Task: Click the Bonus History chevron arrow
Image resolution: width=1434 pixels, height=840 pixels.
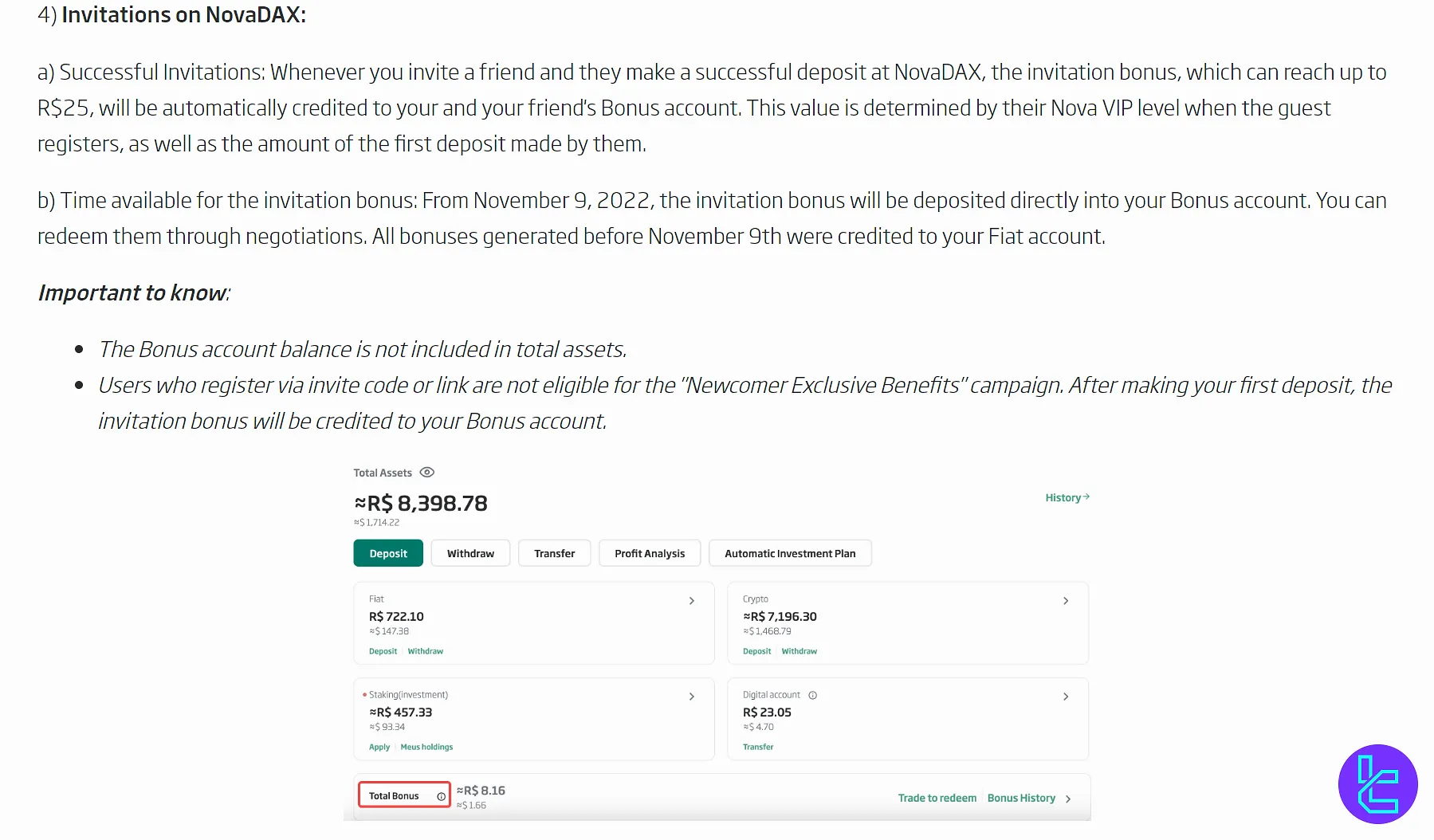Action: pyautogui.click(x=1068, y=799)
